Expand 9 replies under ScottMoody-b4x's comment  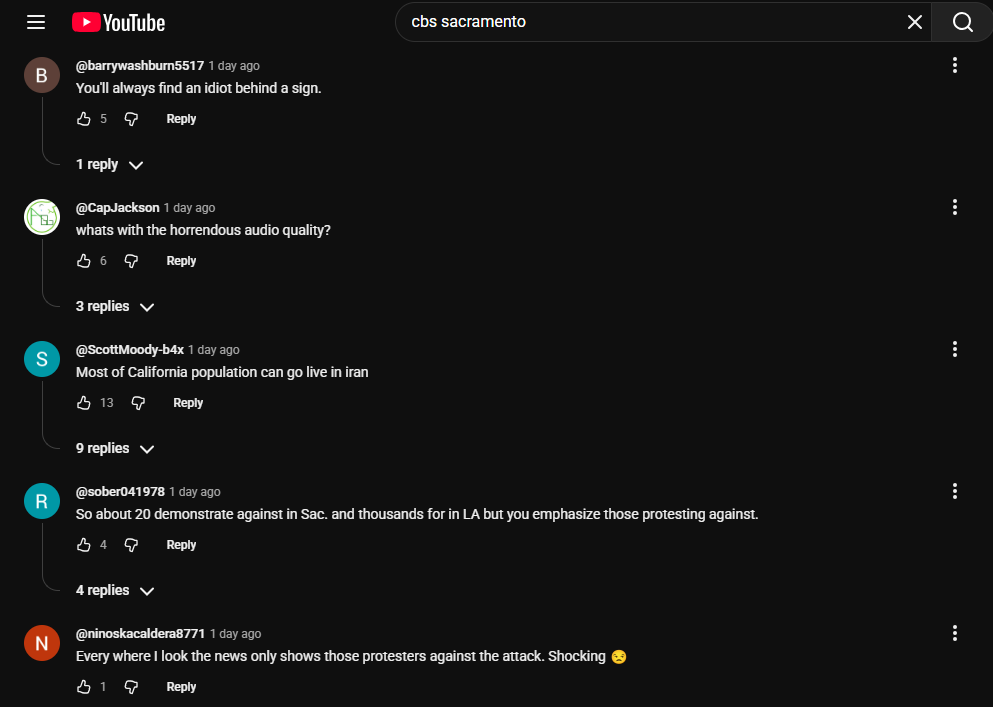click(x=115, y=449)
